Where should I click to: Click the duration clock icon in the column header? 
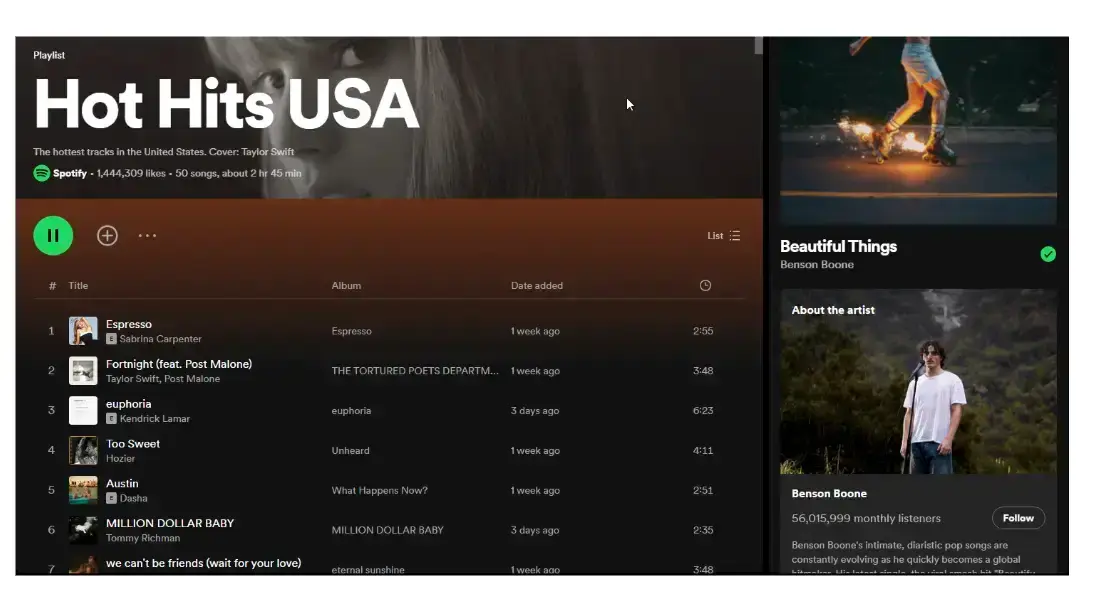[x=704, y=285]
